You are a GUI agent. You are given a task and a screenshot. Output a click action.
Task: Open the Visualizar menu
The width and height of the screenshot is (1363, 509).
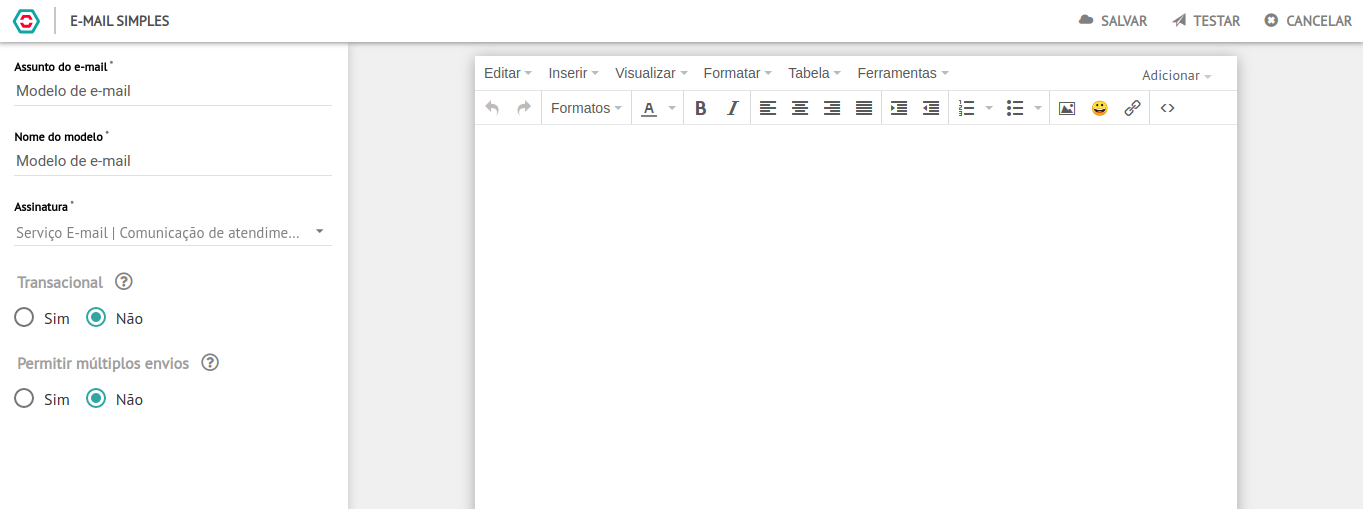coord(651,73)
